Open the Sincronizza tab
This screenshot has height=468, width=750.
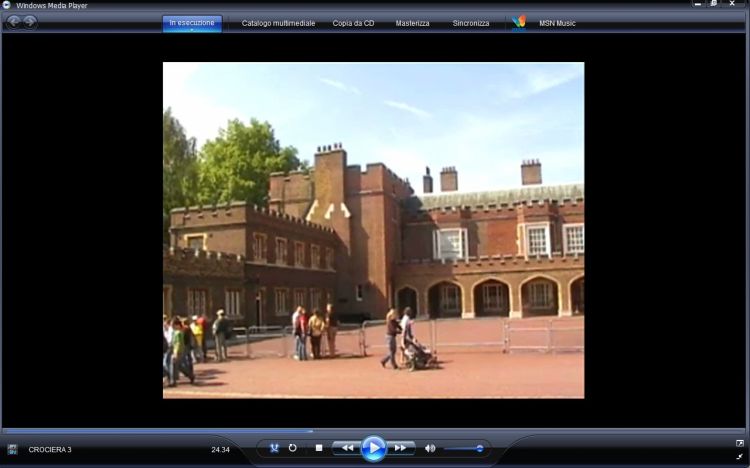point(471,23)
